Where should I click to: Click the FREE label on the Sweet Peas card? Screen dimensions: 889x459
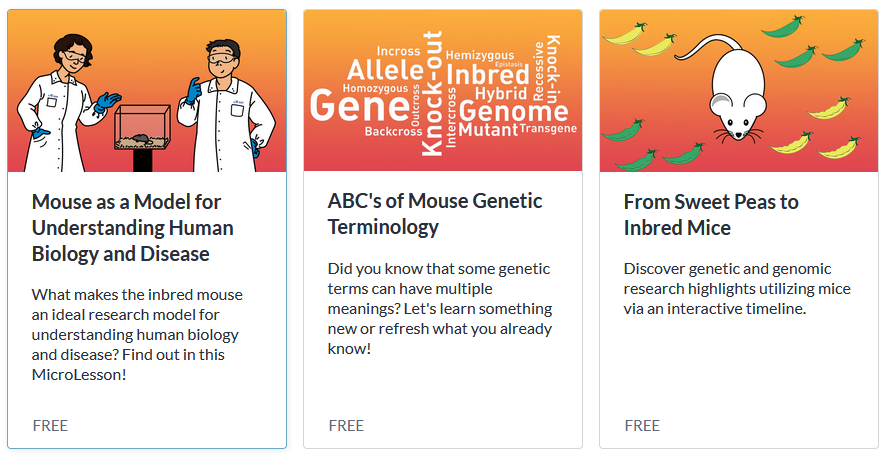point(642,425)
